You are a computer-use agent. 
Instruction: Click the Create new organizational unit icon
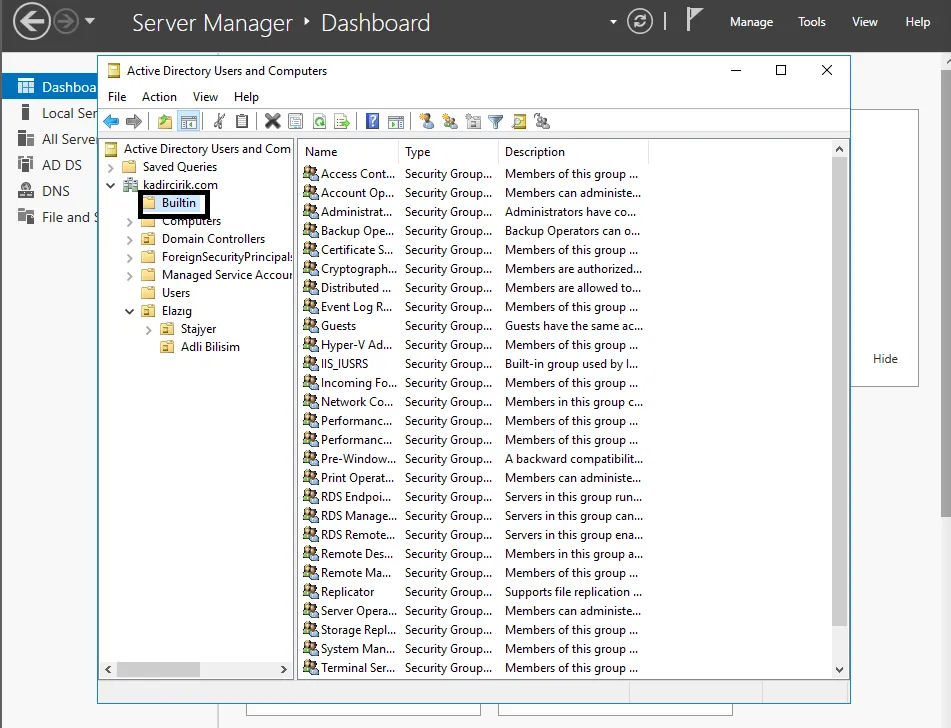point(472,121)
